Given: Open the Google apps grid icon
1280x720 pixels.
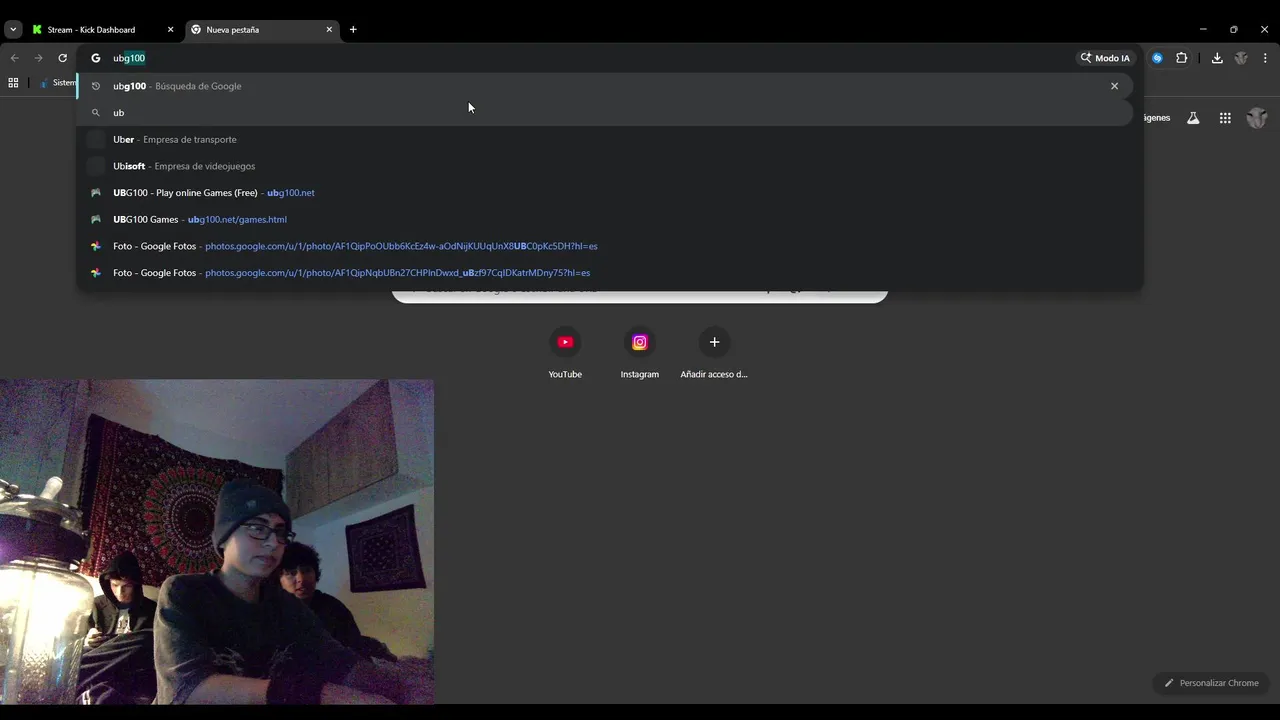Looking at the screenshot, I should click(1225, 118).
